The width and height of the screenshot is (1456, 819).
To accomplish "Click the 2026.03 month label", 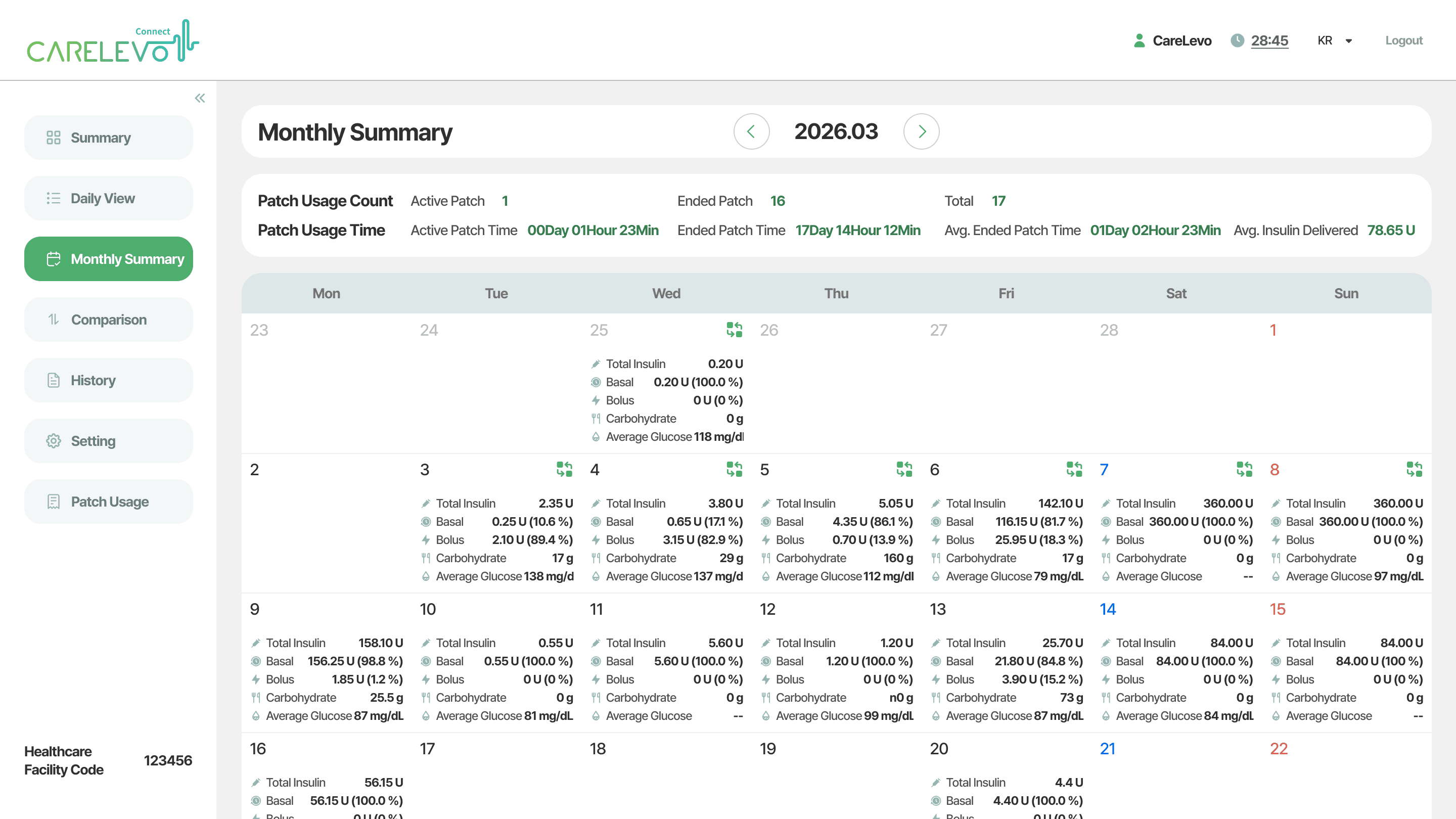I will [x=836, y=131].
